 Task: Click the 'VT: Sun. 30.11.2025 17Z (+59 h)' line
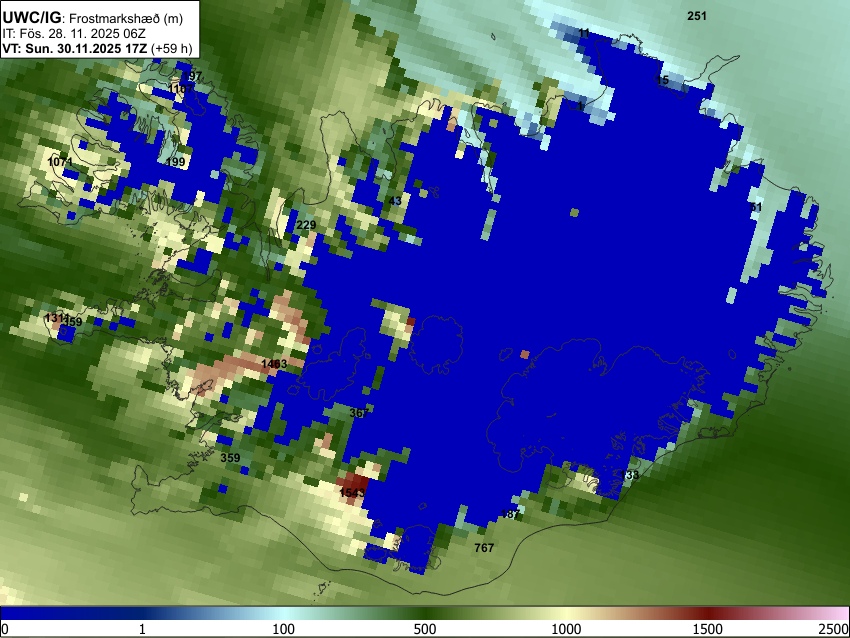point(97,48)
